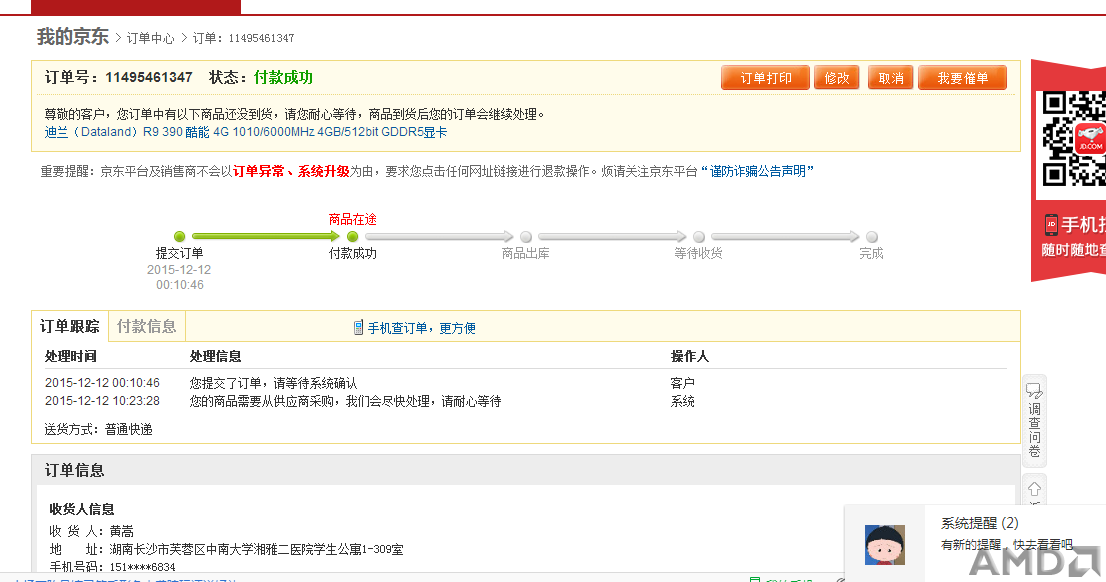Click the 手机 red promo banner text
The image size is (1106, 582).
1083,225
